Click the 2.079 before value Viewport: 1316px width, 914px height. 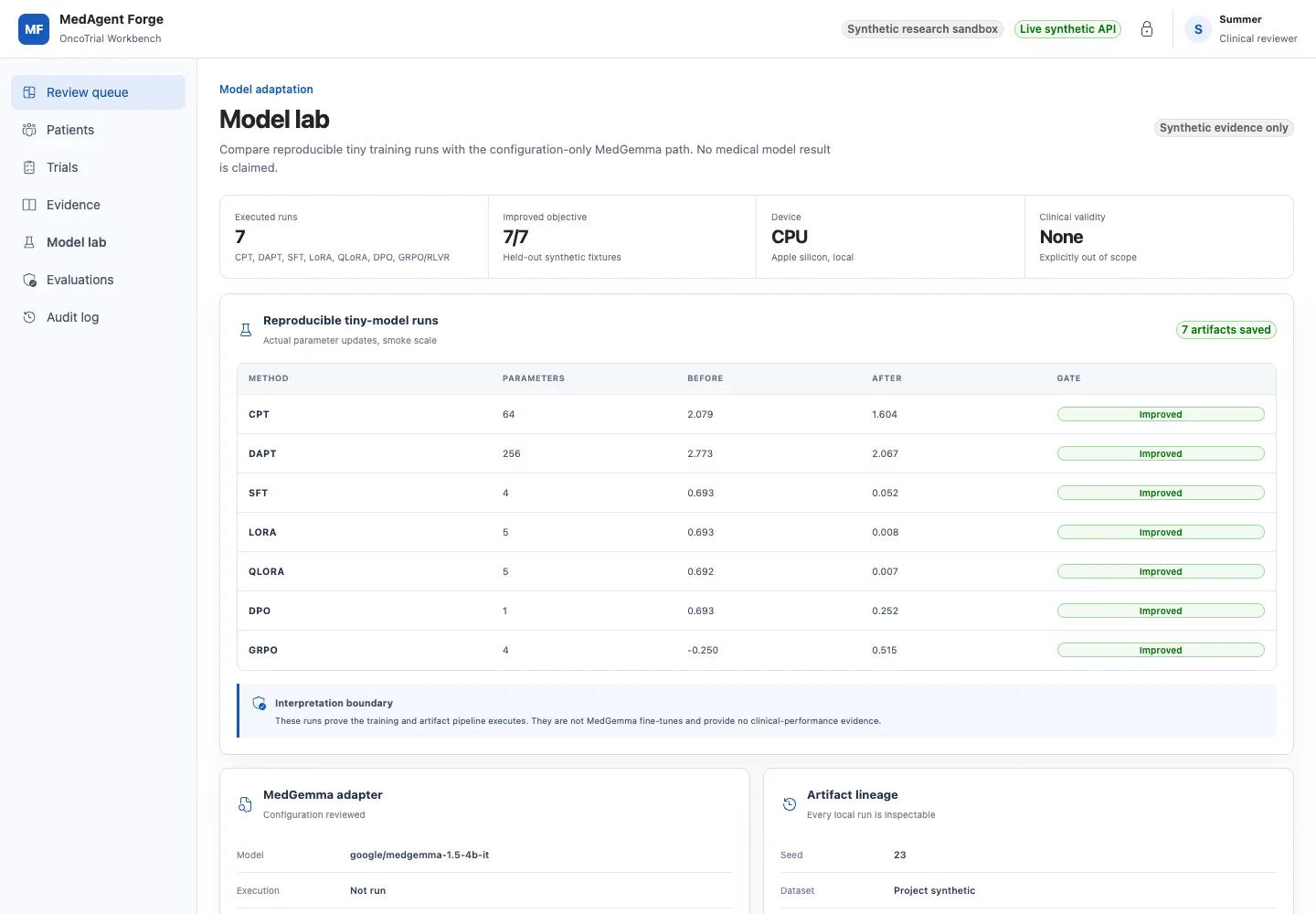(700, 414)
